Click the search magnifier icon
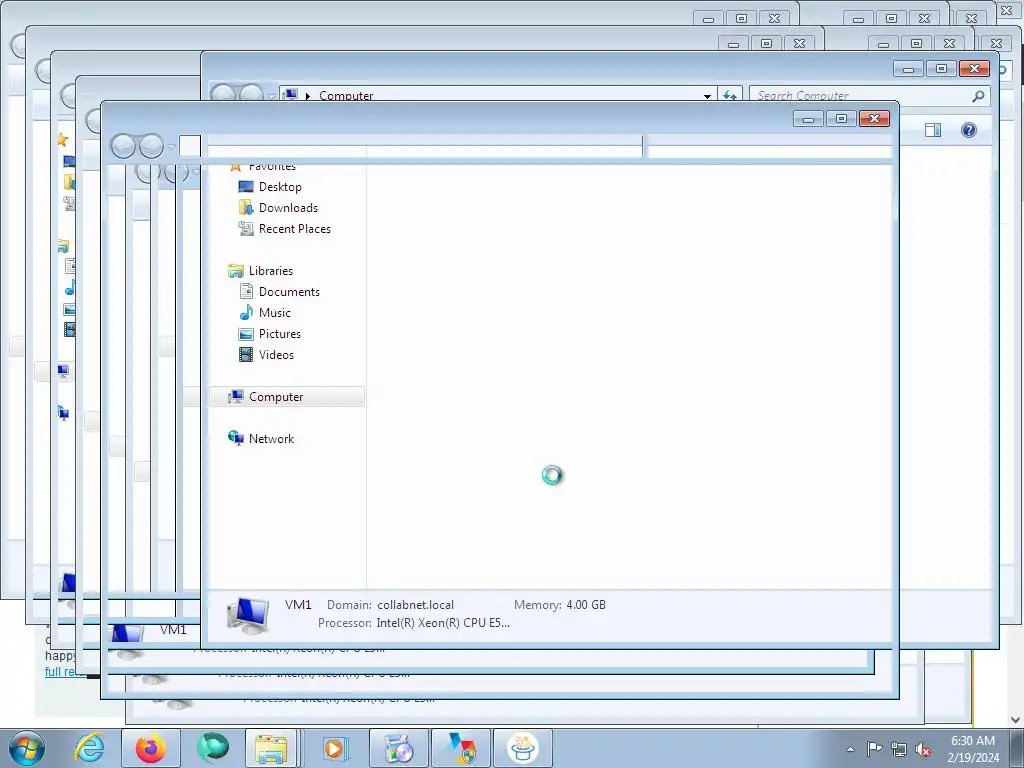The width and height of the screenshot is (1024, 768). [x=978, y=96]
